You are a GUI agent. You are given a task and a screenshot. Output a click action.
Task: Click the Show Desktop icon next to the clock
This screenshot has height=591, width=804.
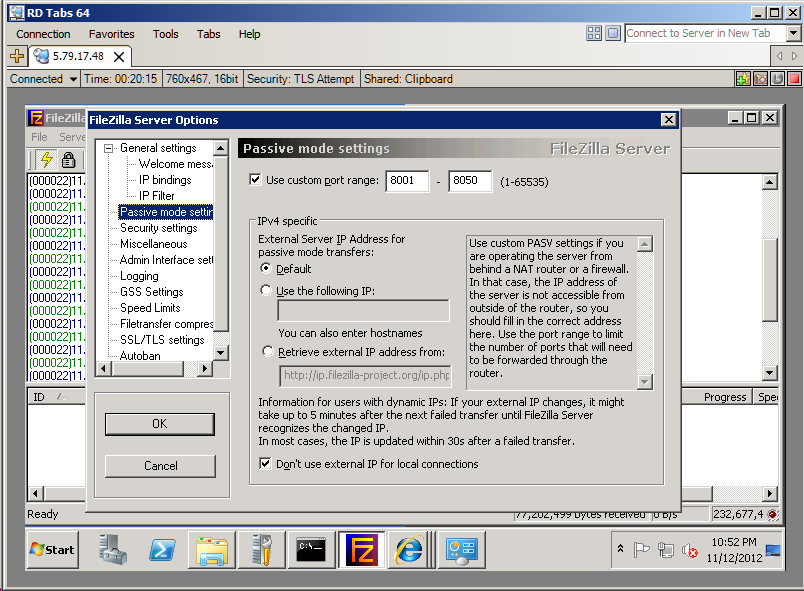pyautogui.click(x=773, y=551)
